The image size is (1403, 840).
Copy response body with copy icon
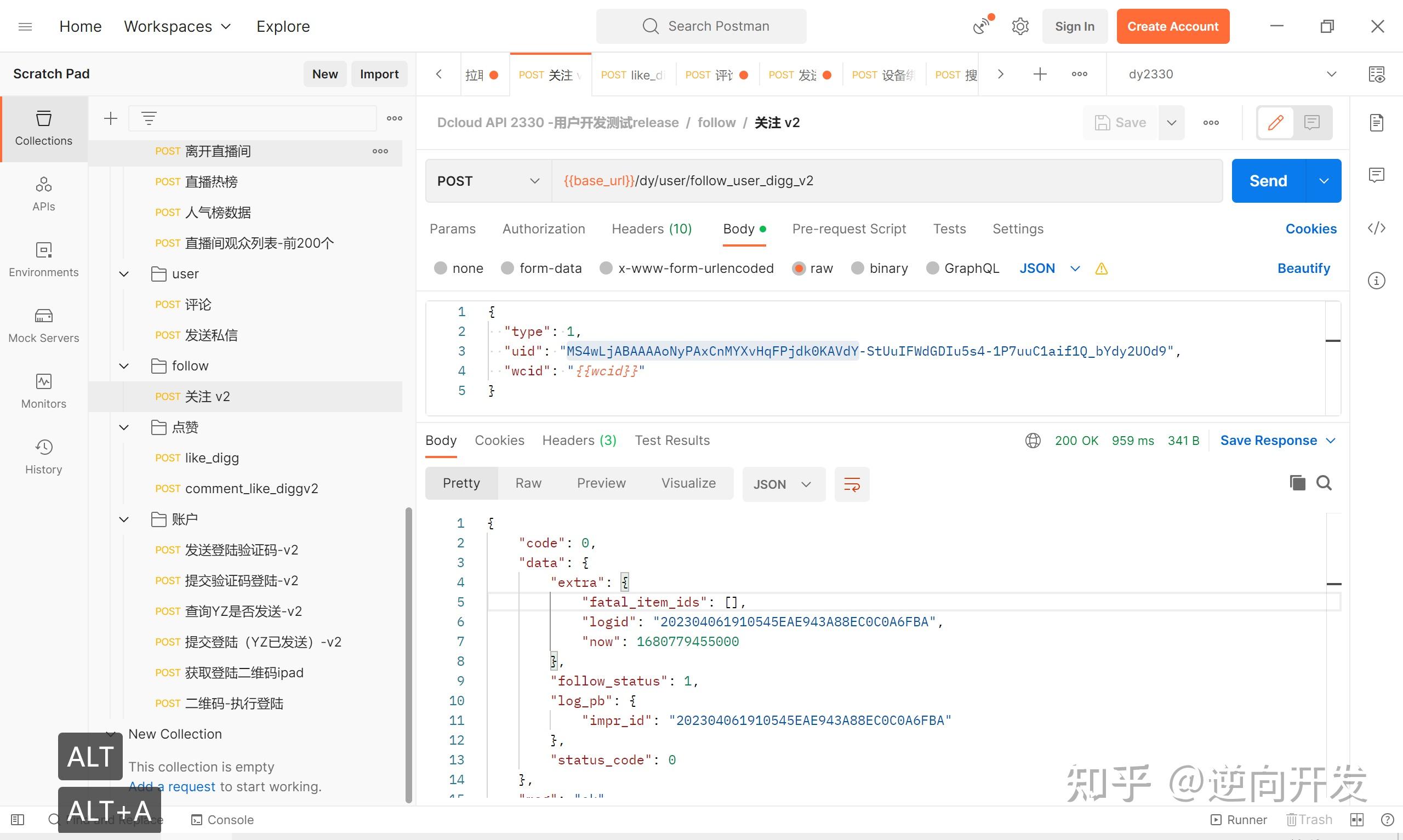click(1297, 483)
